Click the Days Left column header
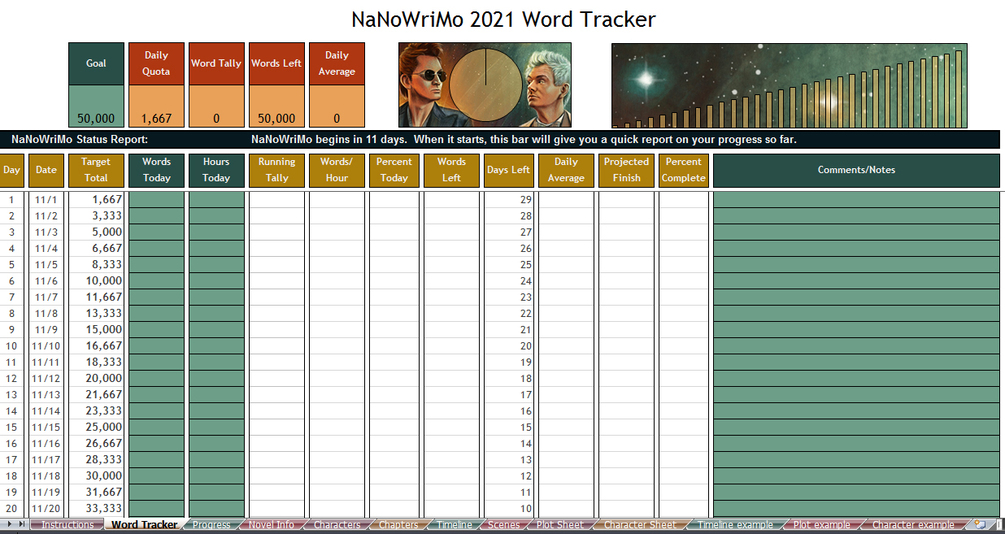Viewport: 1005px width, 534px height. coord(509,170)
